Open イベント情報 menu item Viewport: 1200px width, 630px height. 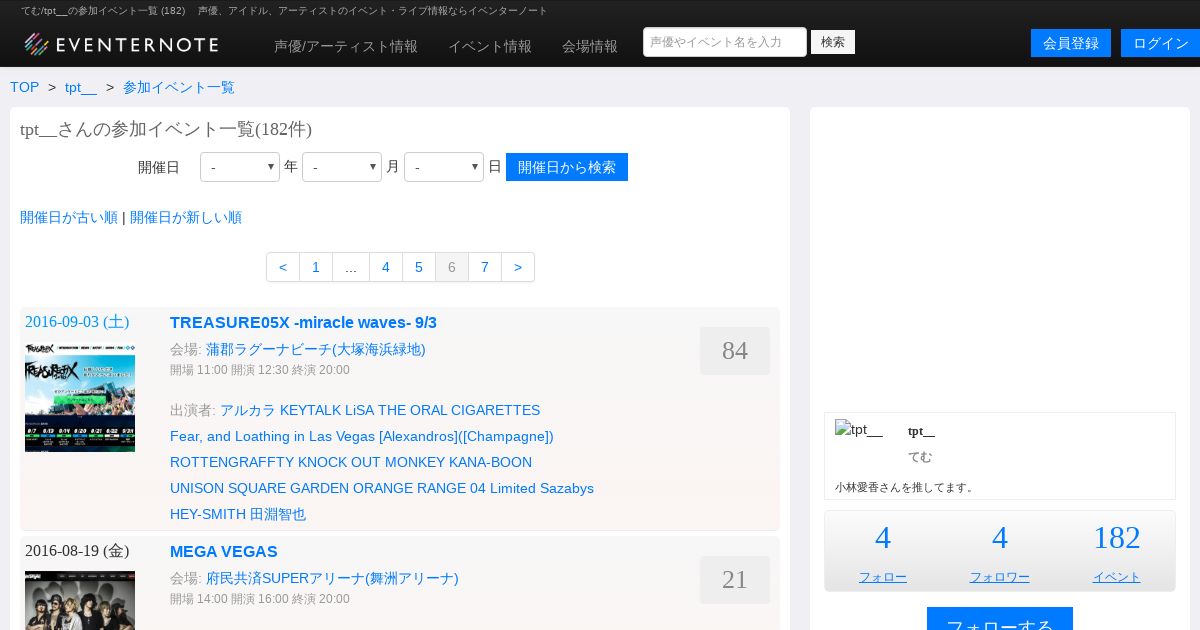click(490, 46)
